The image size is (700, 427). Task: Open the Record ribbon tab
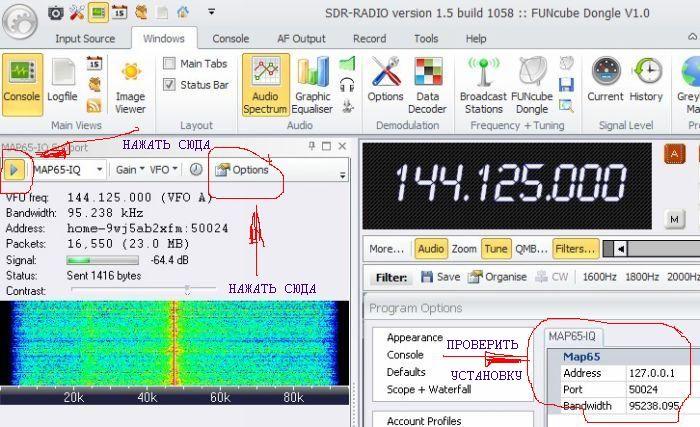[x=370, y=39]
